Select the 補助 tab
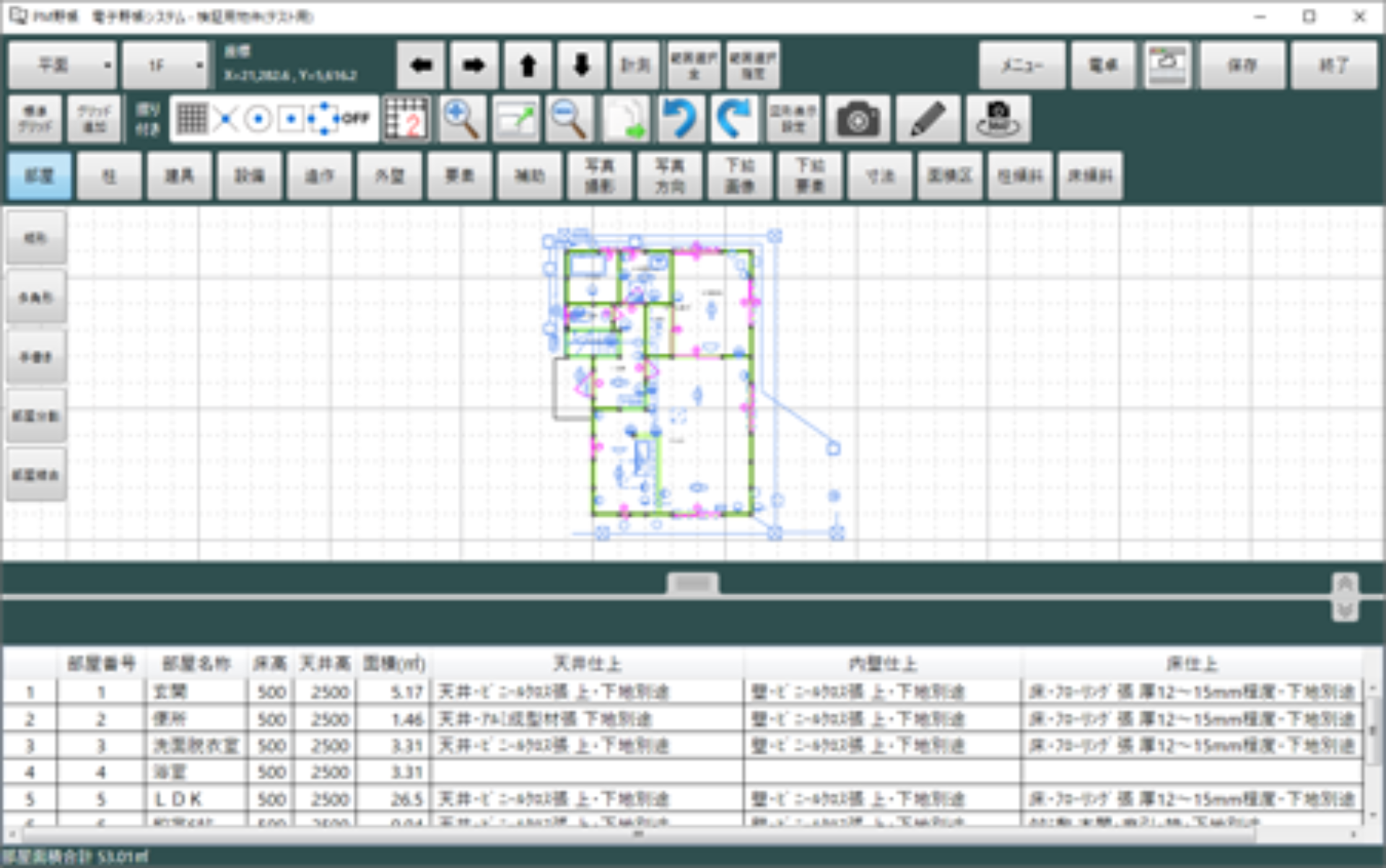Viewport: 1386px width, 868px height. click(x=529, y=175)
